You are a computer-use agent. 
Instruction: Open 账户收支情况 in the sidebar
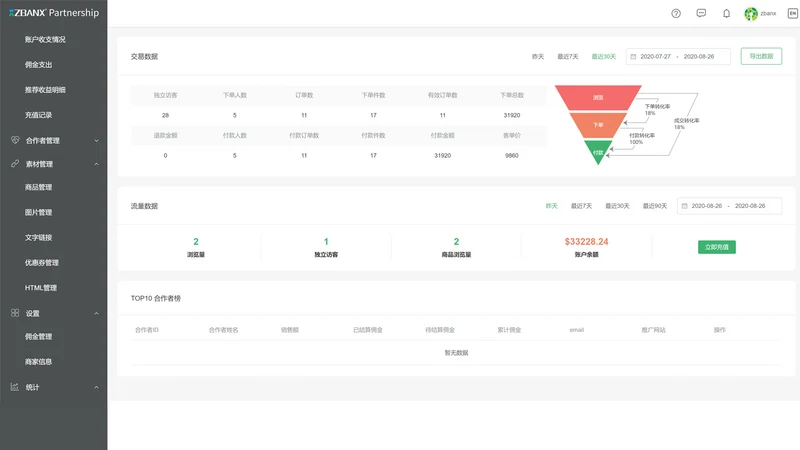coord(45,39)
